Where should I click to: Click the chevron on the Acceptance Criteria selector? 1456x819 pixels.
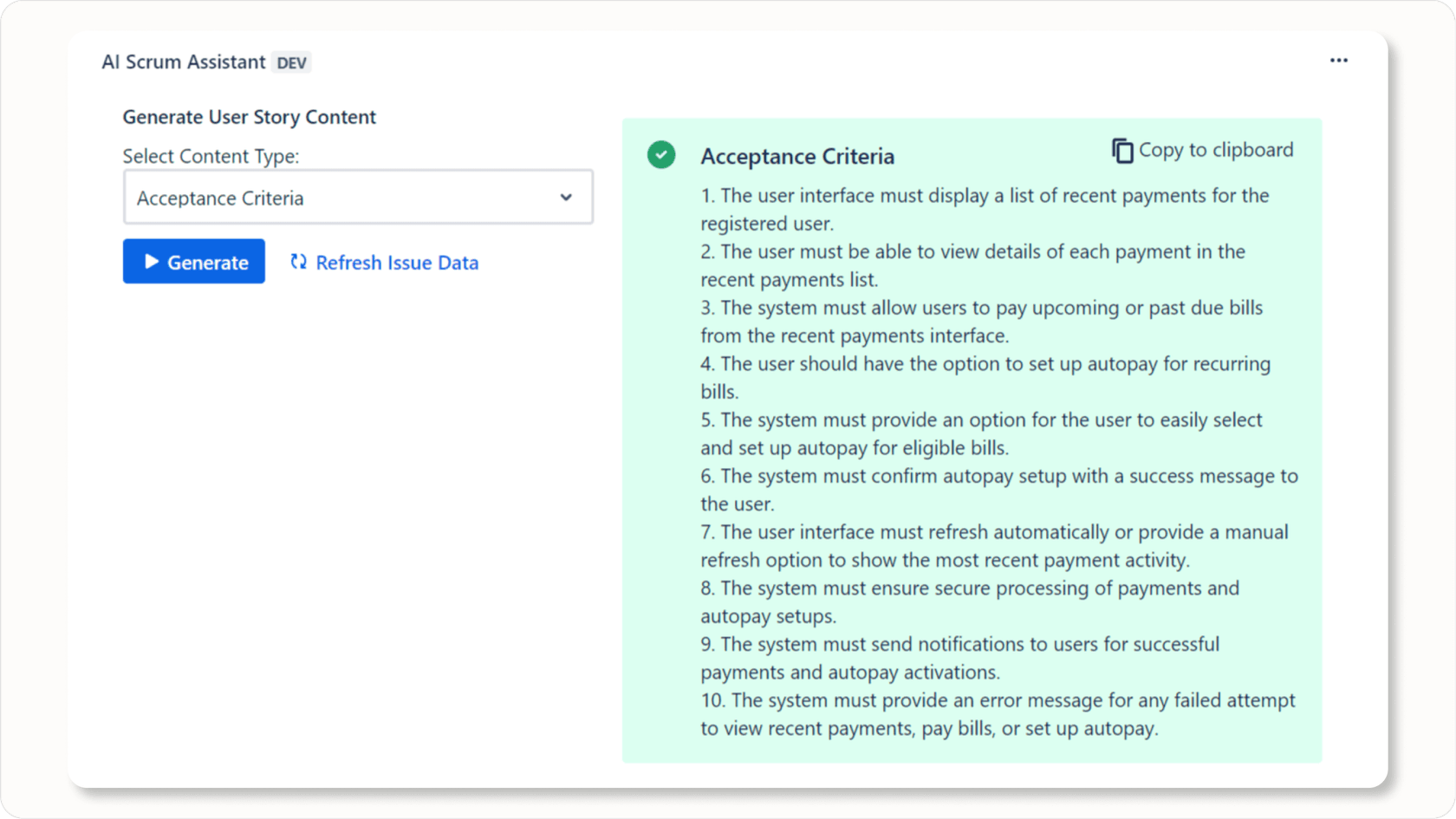click(x=566, y=197)
